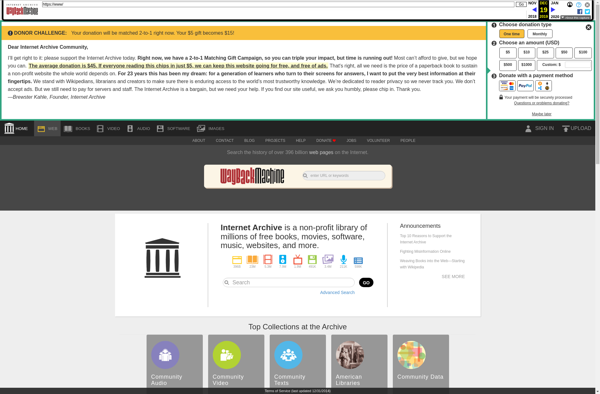This screenshot has height=394, width=600.
Task: Choose the $10 donation amount
Action: pos(527,52)
